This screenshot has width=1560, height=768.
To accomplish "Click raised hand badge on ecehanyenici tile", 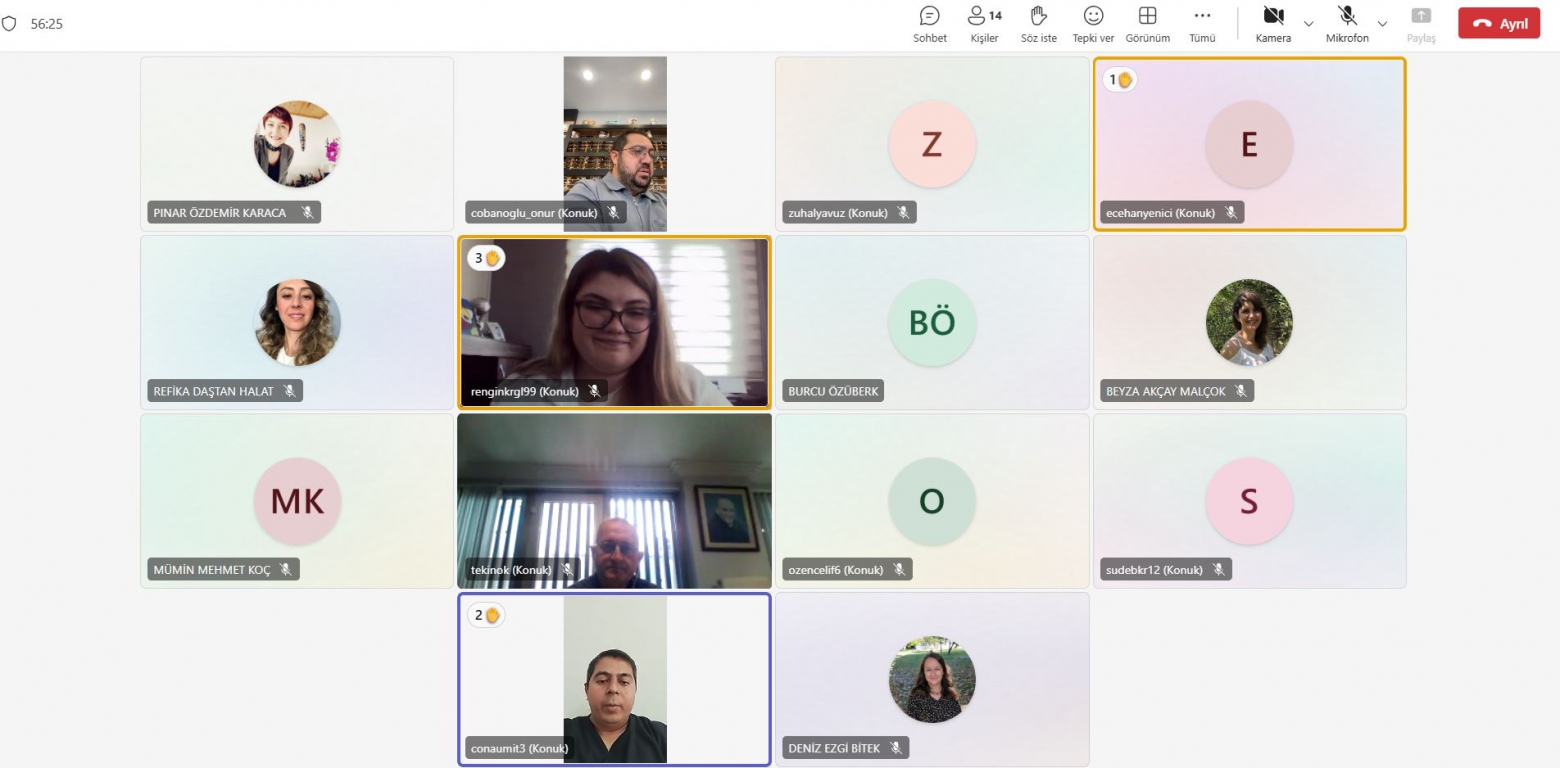I will [1120, 79].
